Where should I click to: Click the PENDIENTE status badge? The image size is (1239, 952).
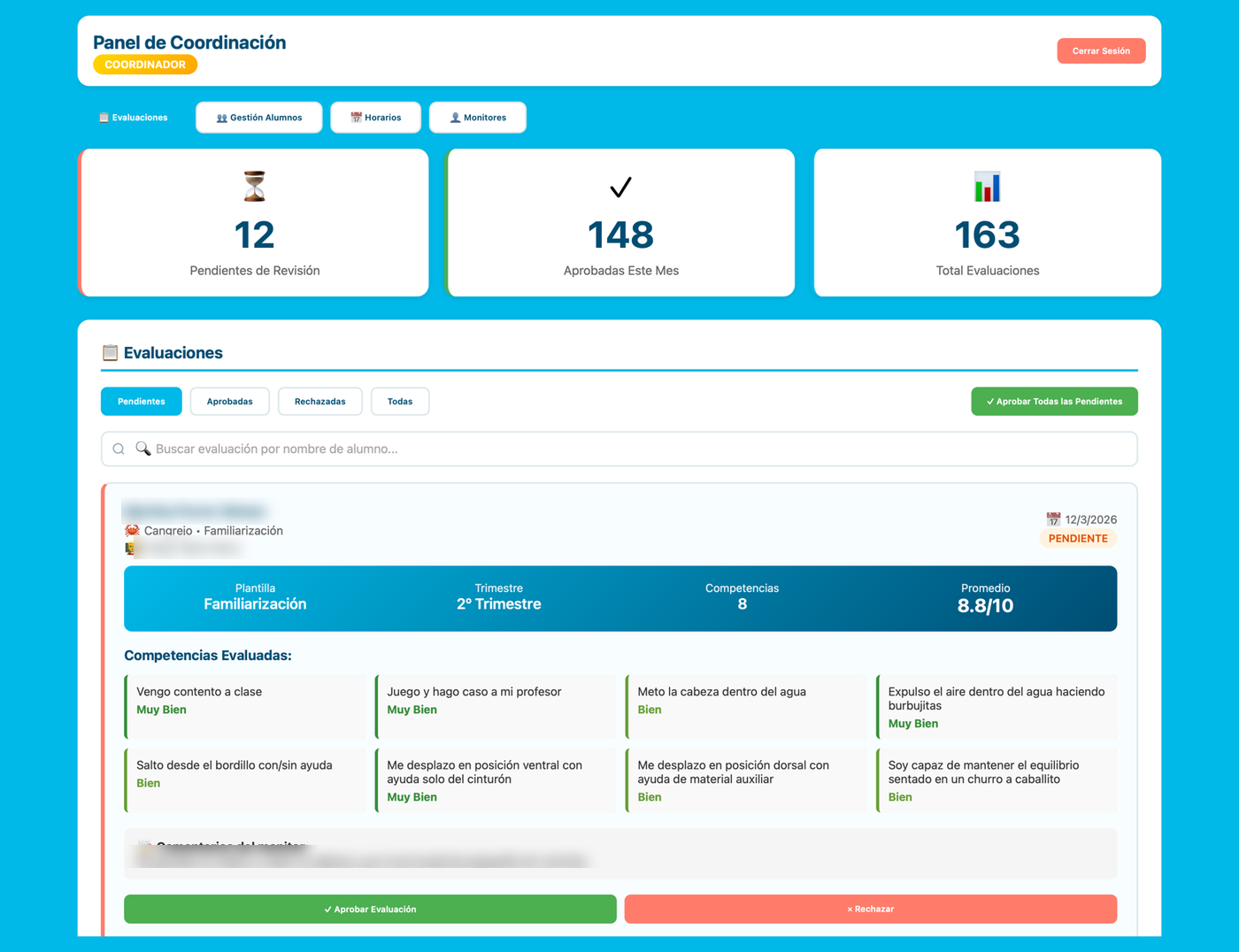tap(1078, 539)
